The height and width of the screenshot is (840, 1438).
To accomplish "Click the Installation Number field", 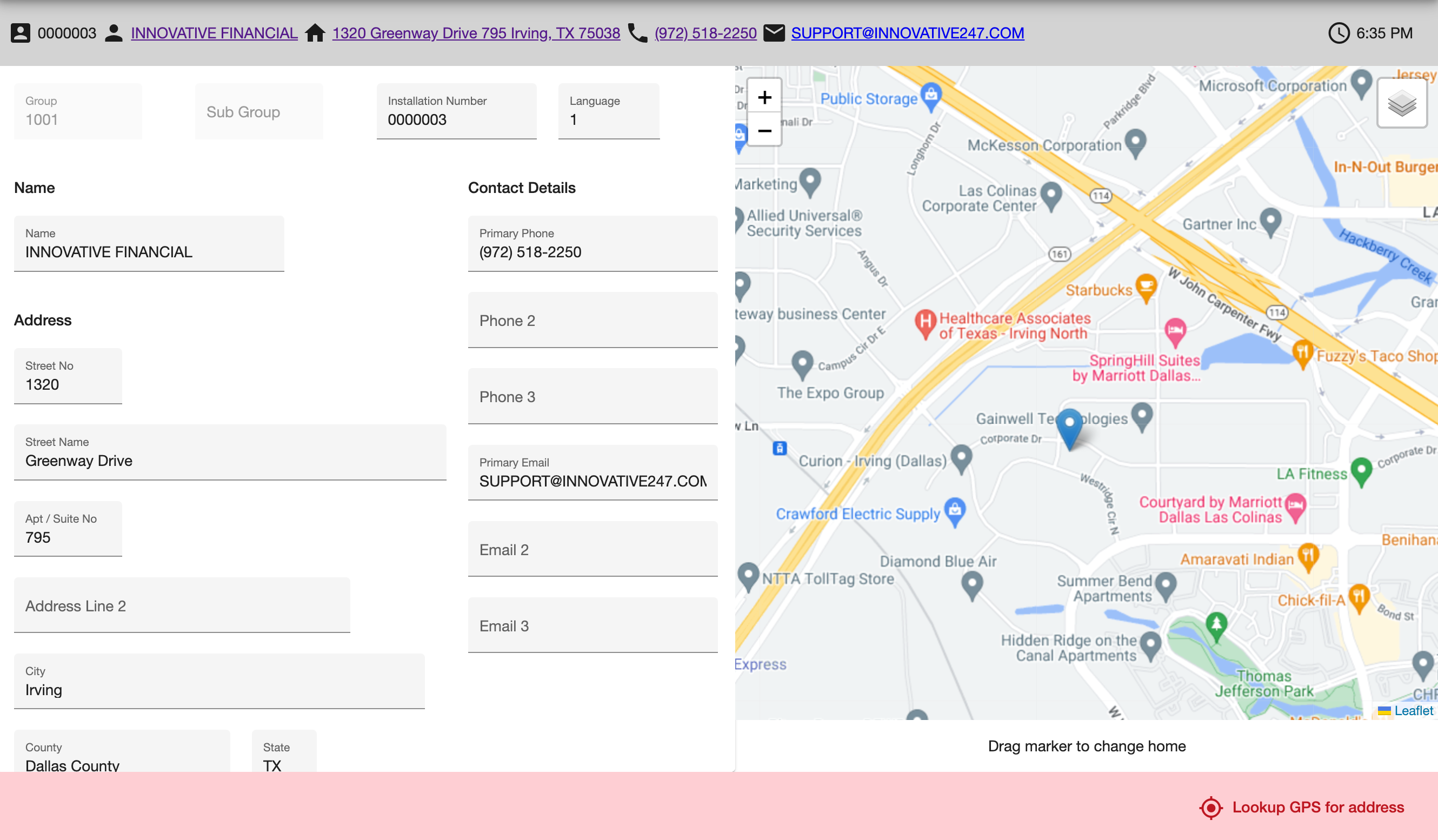I will [456, 111].
